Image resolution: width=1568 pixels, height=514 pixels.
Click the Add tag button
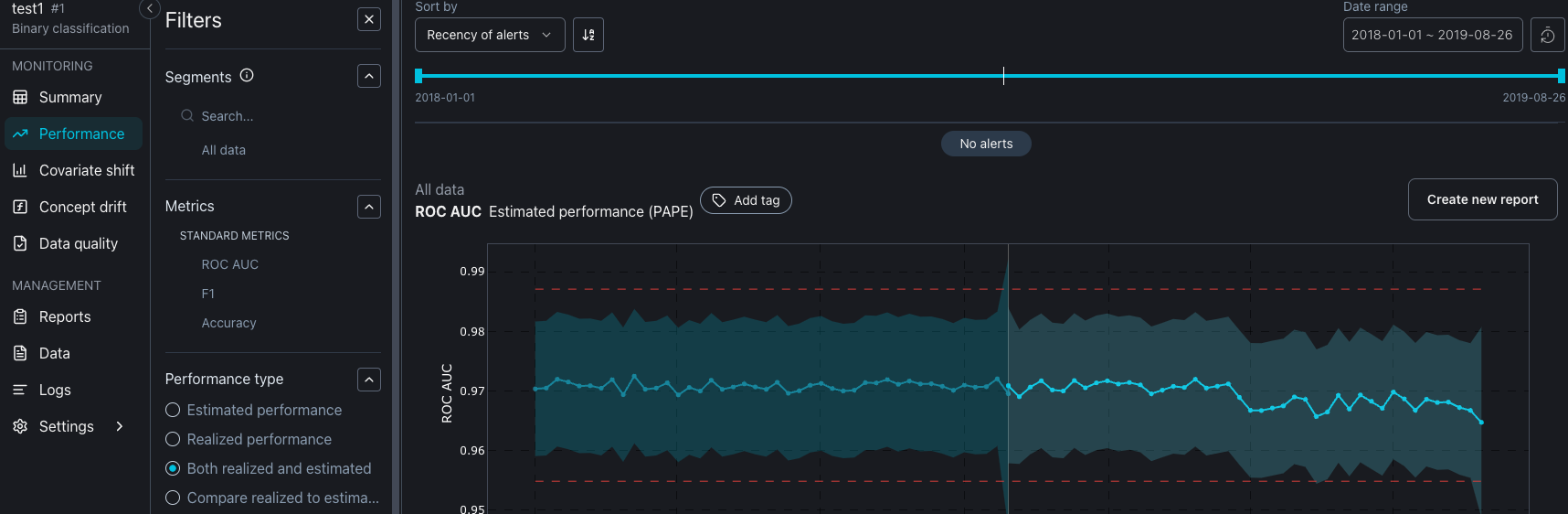click(746, 200)
